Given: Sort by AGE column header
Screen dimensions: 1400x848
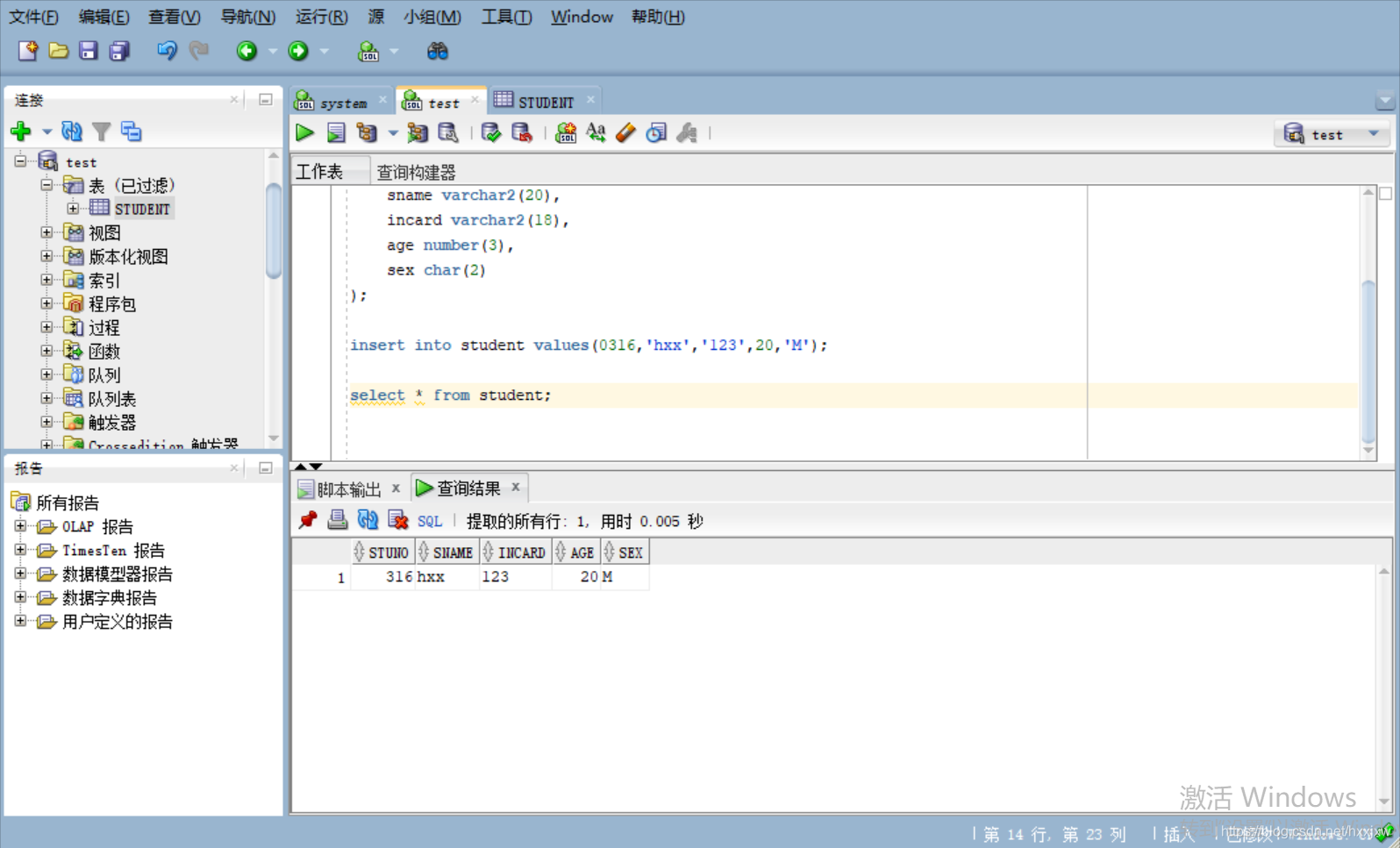Looking at the screenshot, I should (576, 552).
